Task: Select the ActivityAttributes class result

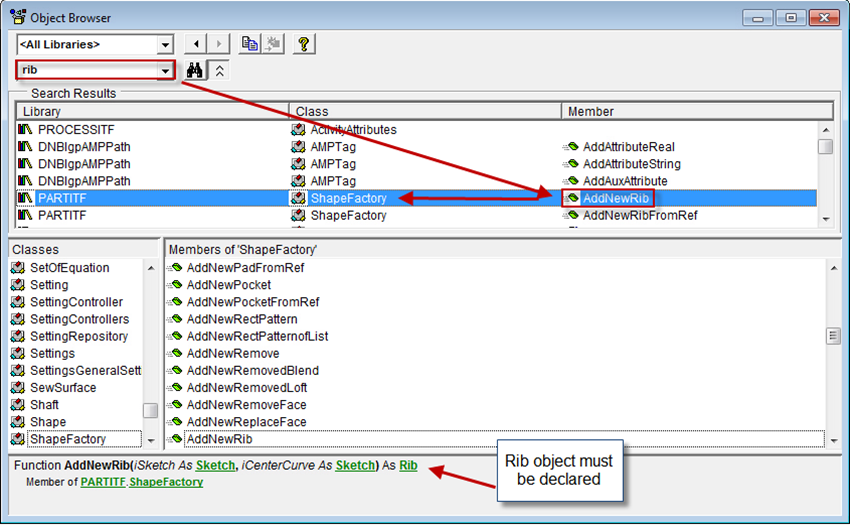Action: pos(353,130)
